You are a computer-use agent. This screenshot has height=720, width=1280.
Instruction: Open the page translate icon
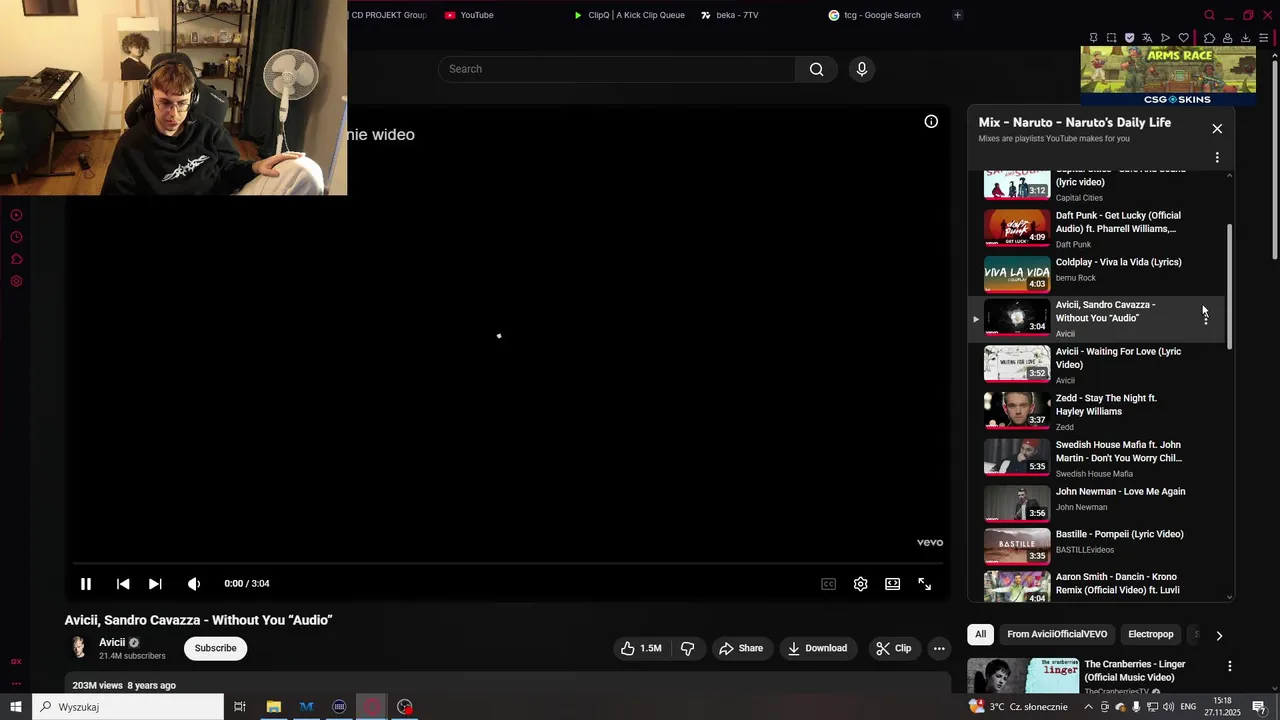(x=1147, y=38)
